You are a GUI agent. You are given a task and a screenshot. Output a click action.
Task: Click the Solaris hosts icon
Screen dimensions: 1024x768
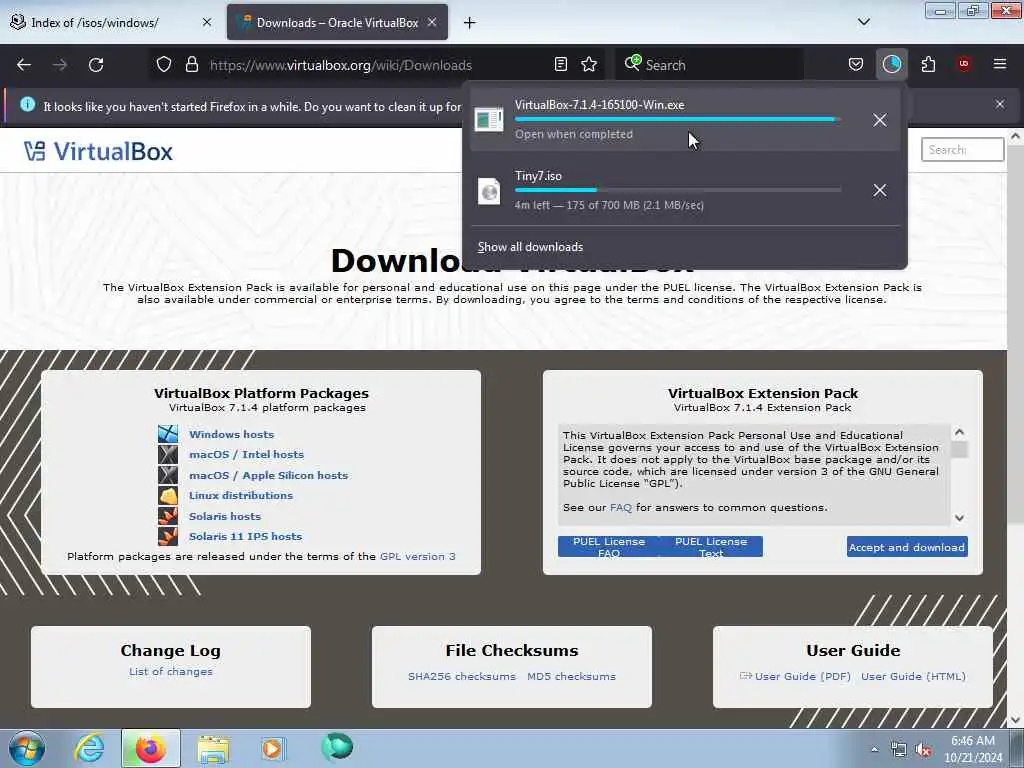pos(168,516)
